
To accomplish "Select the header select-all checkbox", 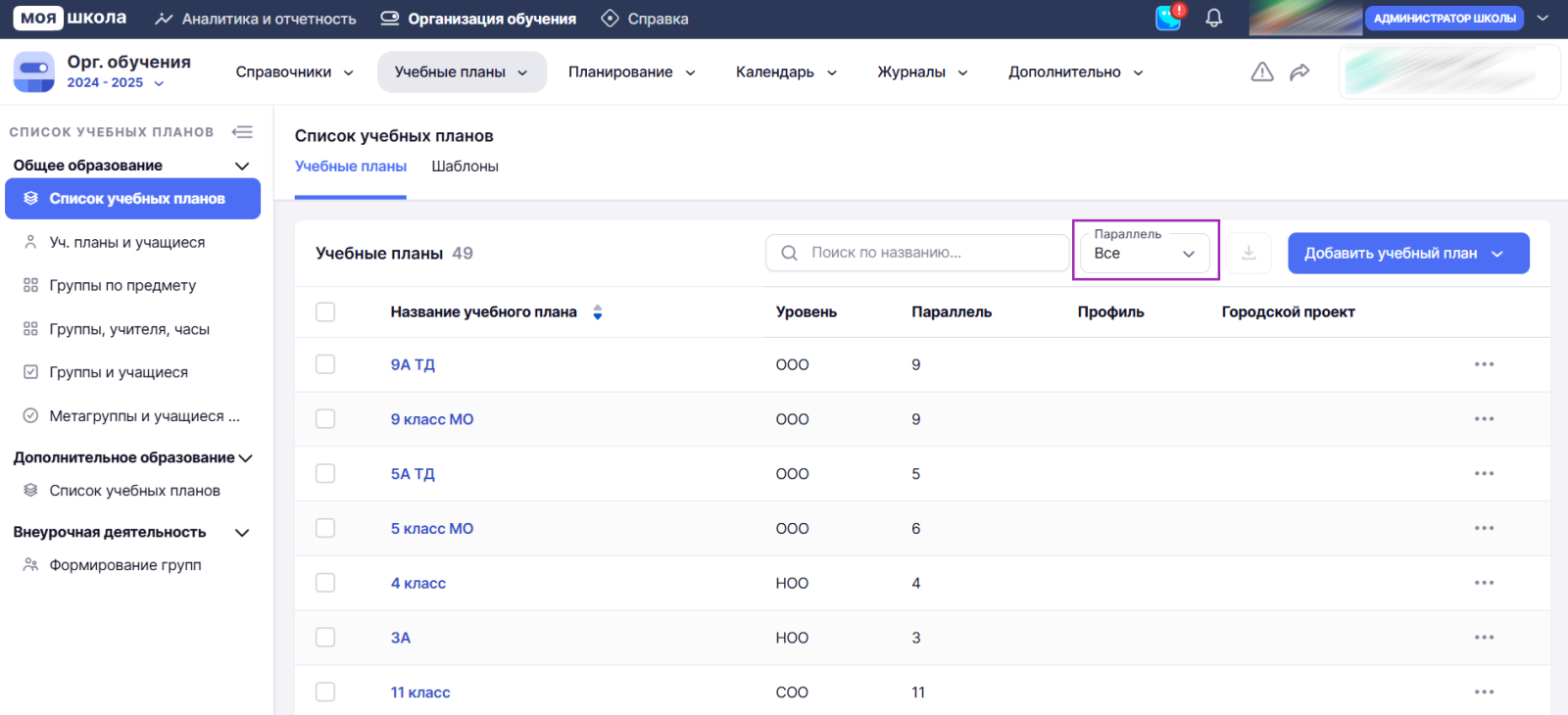I will coord(325,312).
